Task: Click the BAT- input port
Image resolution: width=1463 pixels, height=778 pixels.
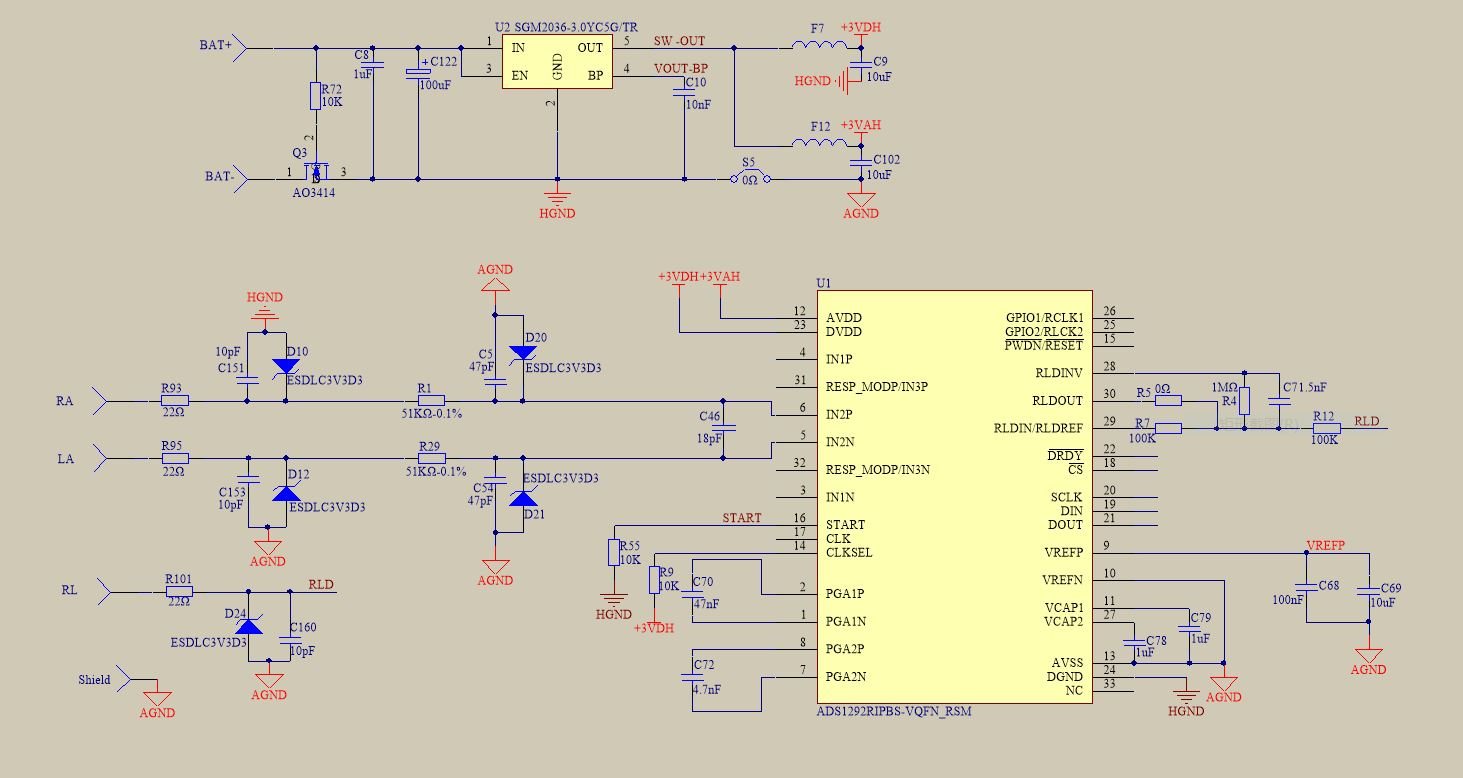Action: tap(239, 180)
